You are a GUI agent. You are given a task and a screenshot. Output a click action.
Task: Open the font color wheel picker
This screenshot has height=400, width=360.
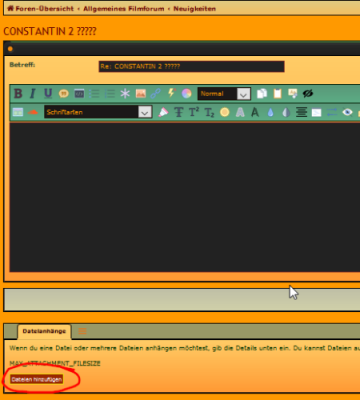(187, 94)
